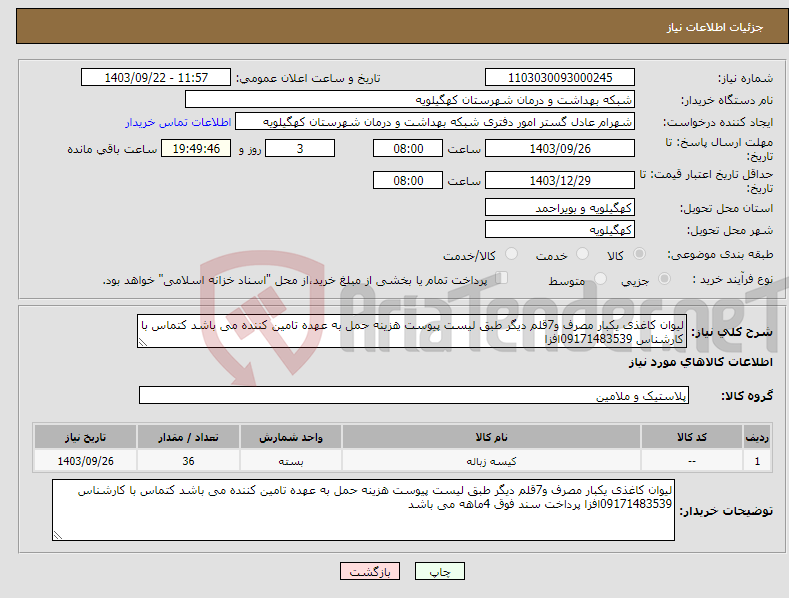Click the نوع فرآیند خرید label
Viewport: 789px width, 598px height.
[x=733, y=279]
